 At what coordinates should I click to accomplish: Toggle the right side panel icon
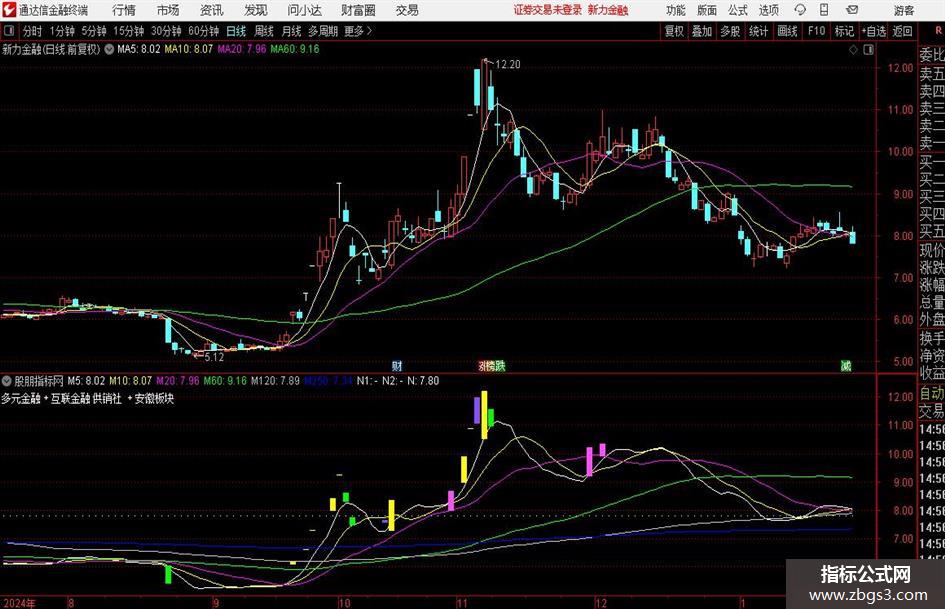[868, 50]
